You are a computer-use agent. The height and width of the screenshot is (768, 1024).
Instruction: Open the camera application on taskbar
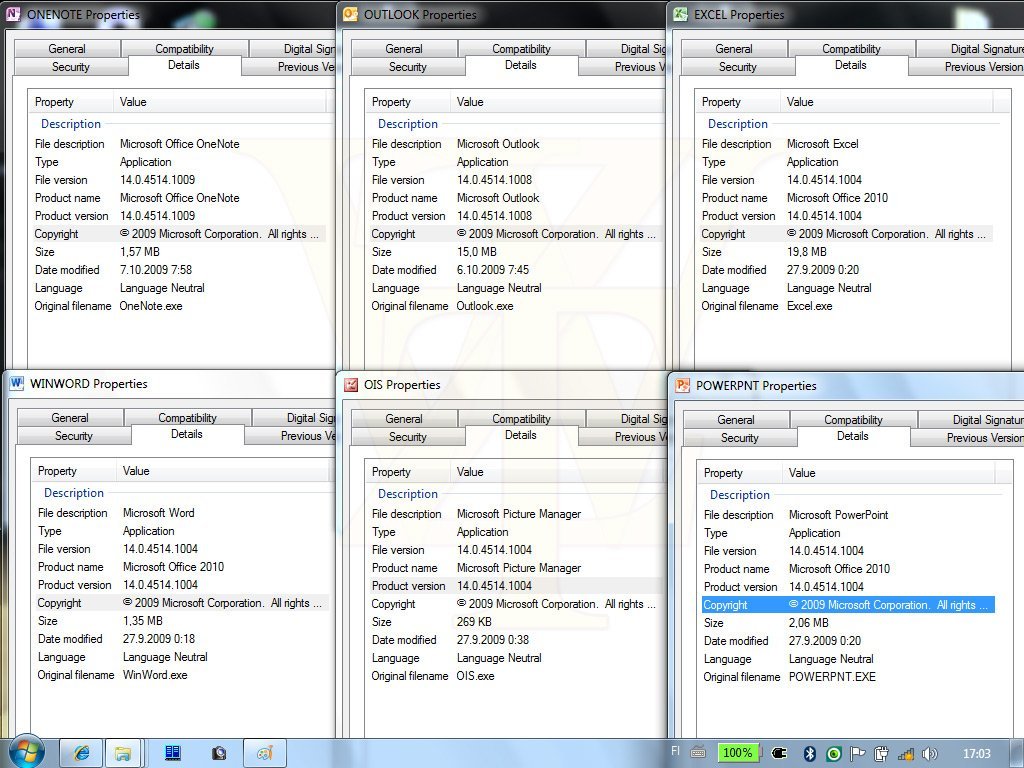(x=219, y=753)
